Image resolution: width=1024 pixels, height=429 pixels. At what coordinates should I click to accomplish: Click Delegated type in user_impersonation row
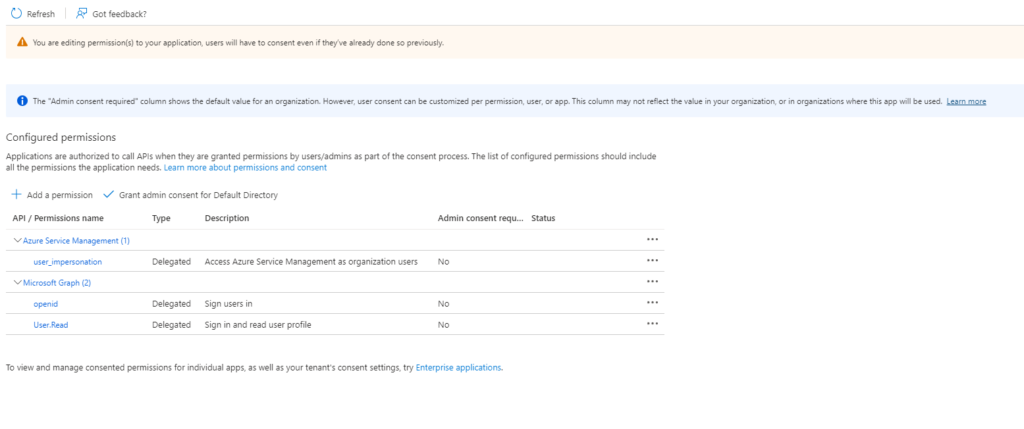click(x=171, y=262)
